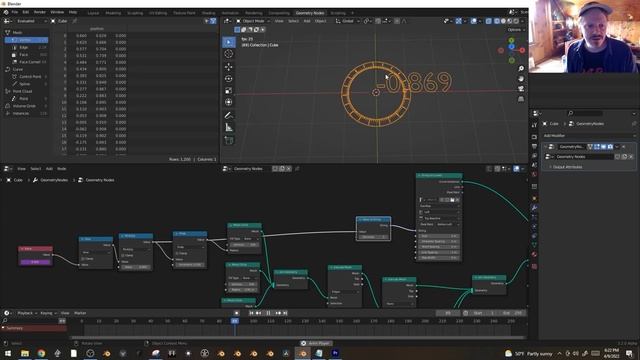The image size is (640, 360).
Task: Toggle node editor overlay button
Action: tap(516, 169)
